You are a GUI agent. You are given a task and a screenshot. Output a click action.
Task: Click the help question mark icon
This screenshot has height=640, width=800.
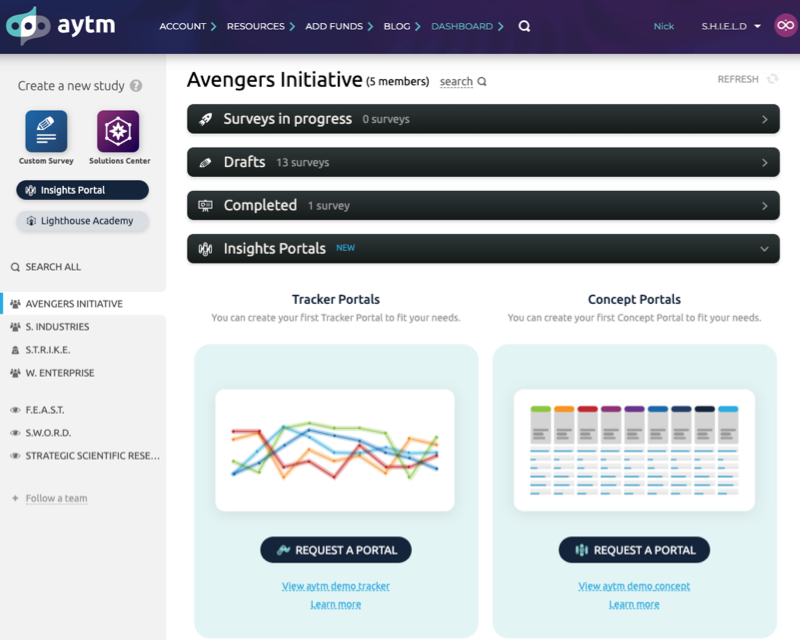coord(136,86)
